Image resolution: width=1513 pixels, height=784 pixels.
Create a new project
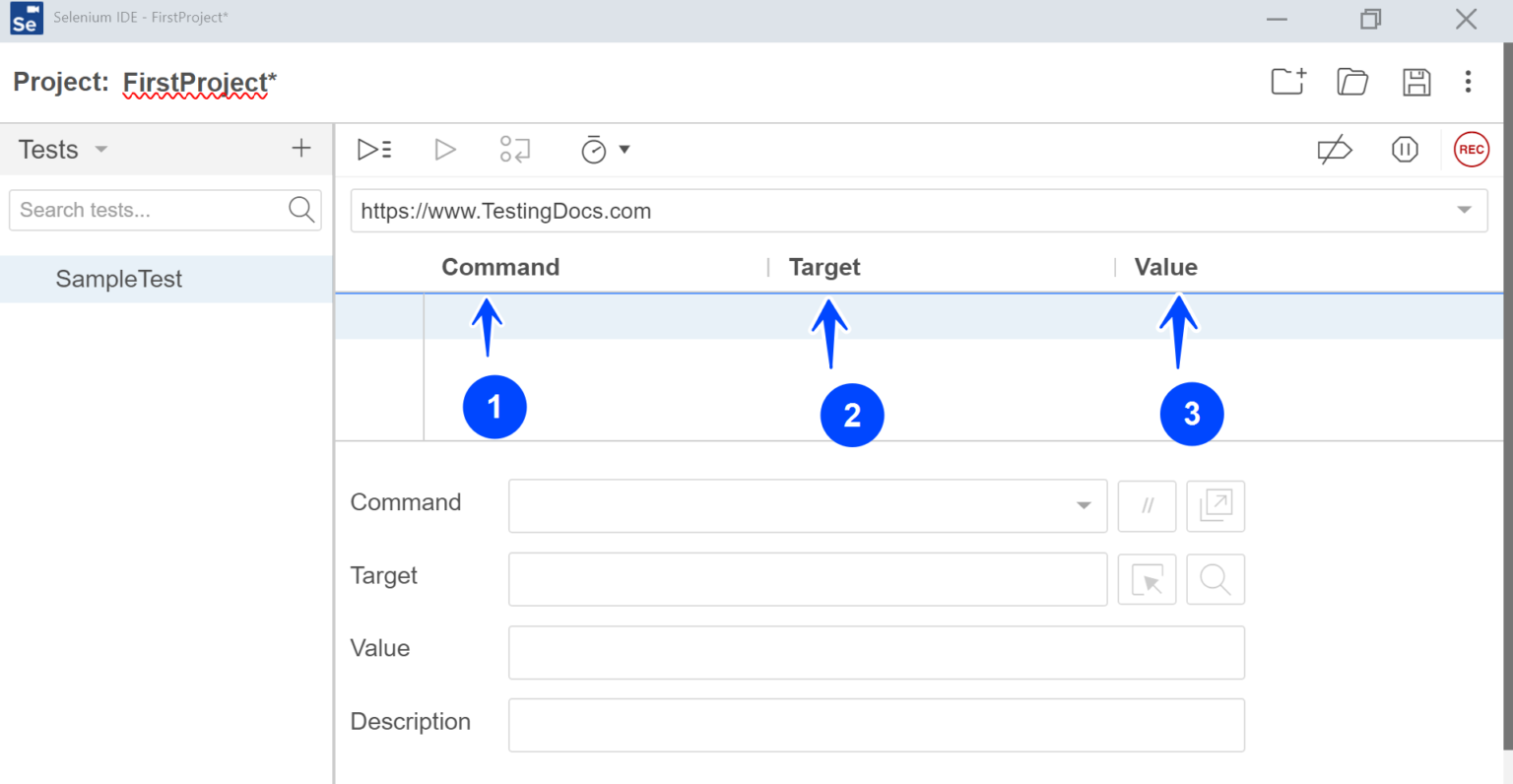[1286, 82]
